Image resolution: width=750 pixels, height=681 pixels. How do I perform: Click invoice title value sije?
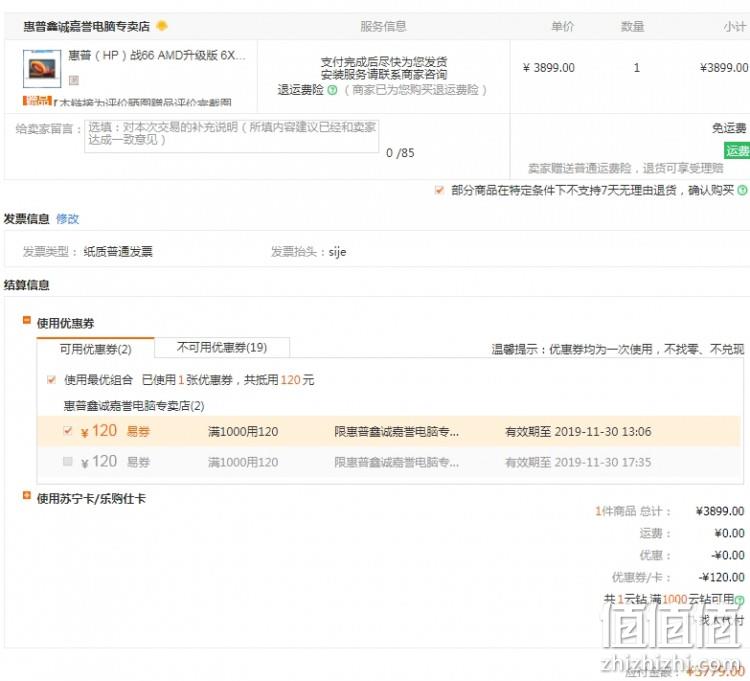(x=337, y=252)
